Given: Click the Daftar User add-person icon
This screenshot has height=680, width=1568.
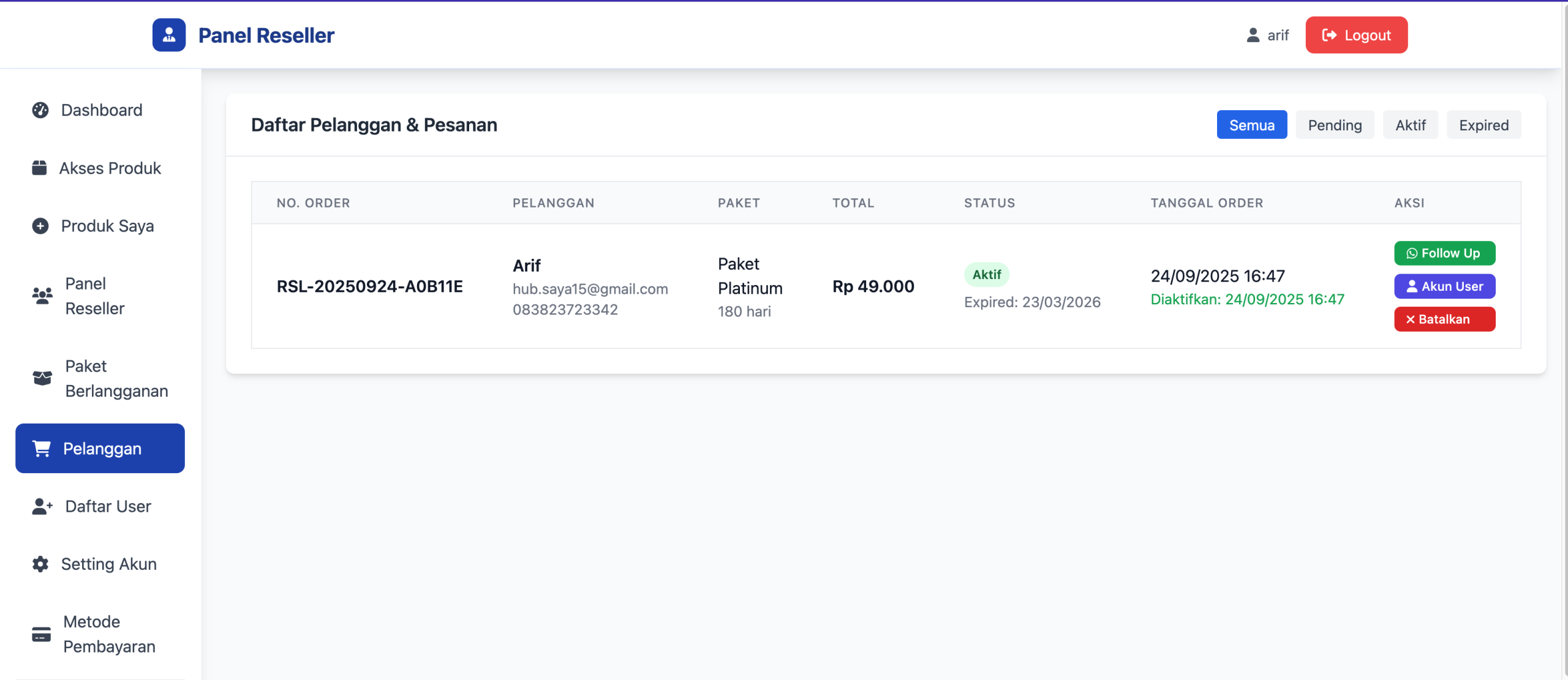Looking at the screenshot, I should point(42,506).
